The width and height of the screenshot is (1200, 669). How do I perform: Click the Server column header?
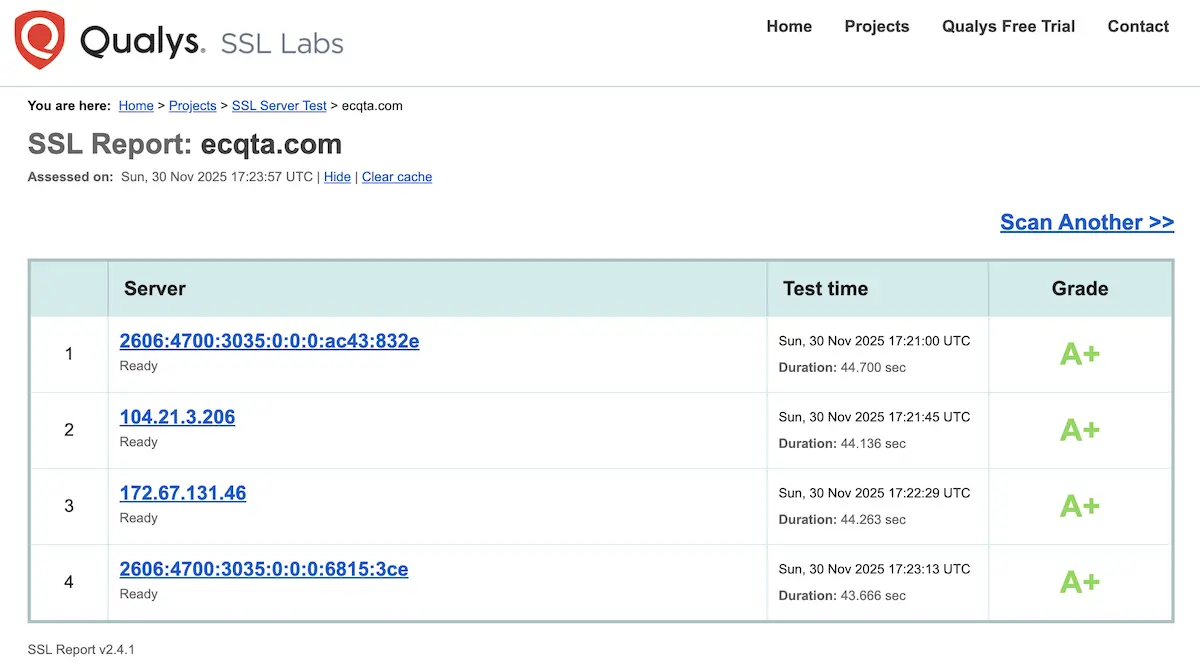click(154, 288)
